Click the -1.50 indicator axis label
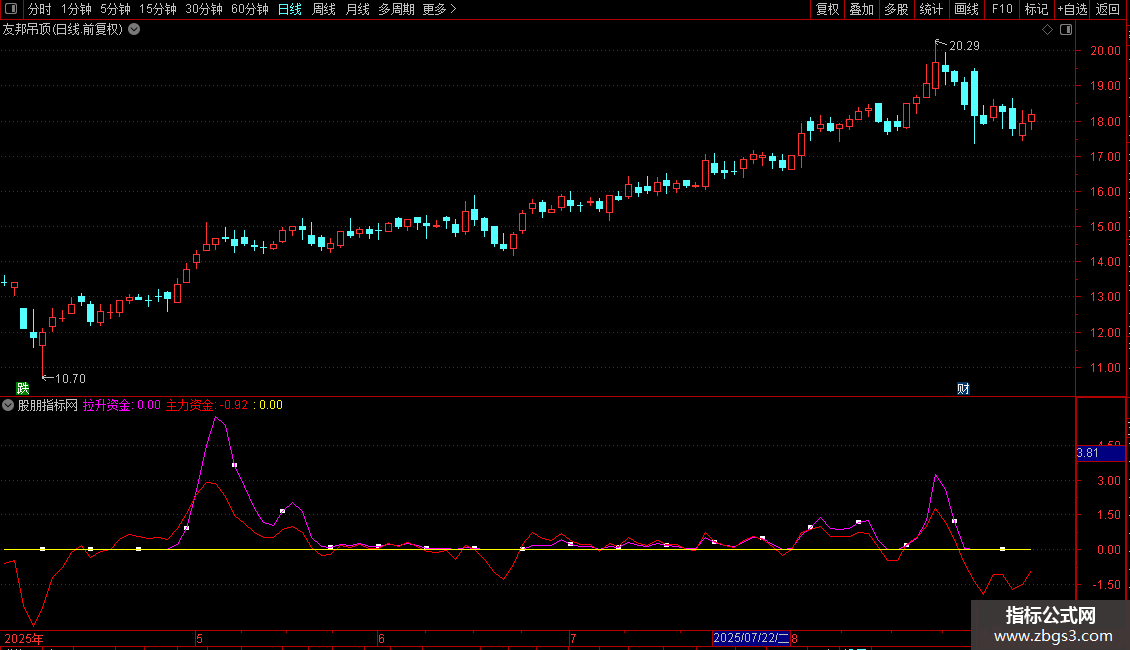The width and height of the screenshot is (1130, 650). click(1106, 584)
